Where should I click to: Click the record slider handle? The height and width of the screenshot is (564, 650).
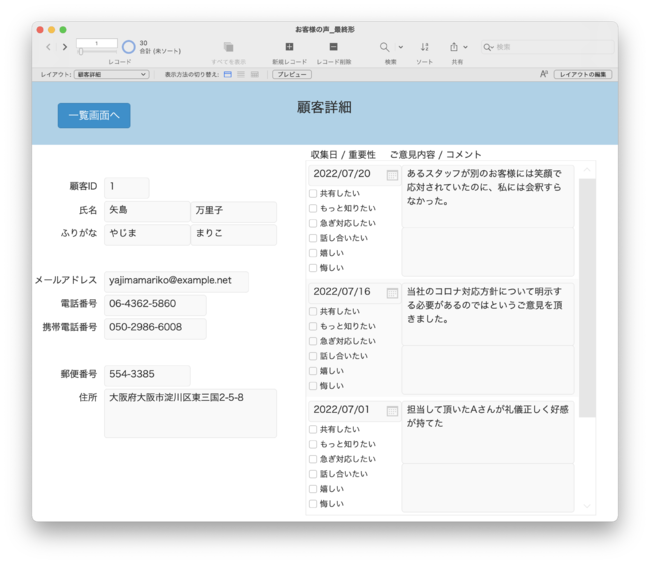tap(81, 51)
